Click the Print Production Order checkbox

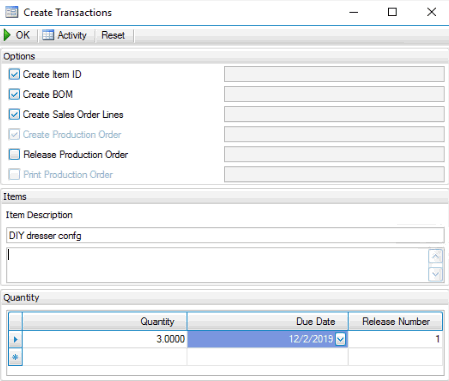[x=14, y=174]
